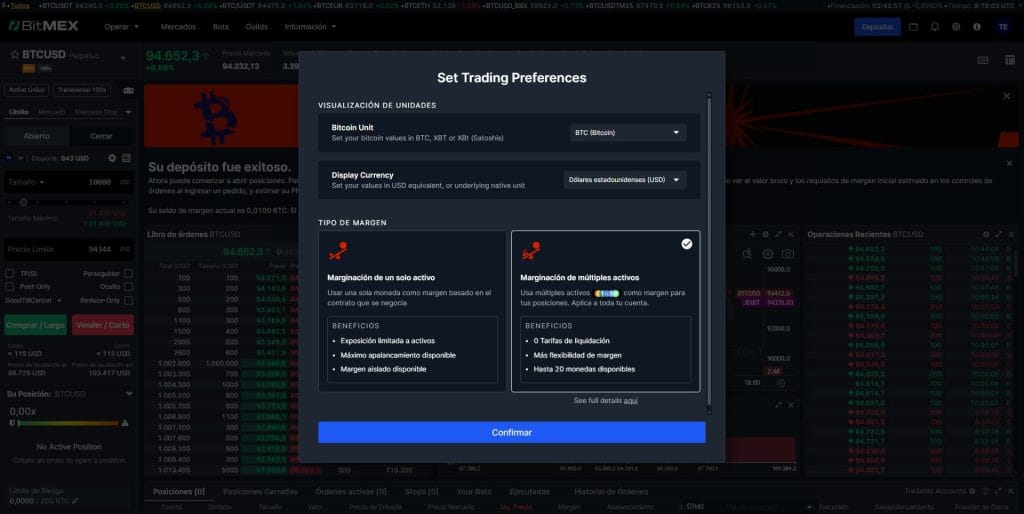Click the calculator icon beside Disponible balance
Screen dimensions: 1024x514
click(x=126, y=158)
